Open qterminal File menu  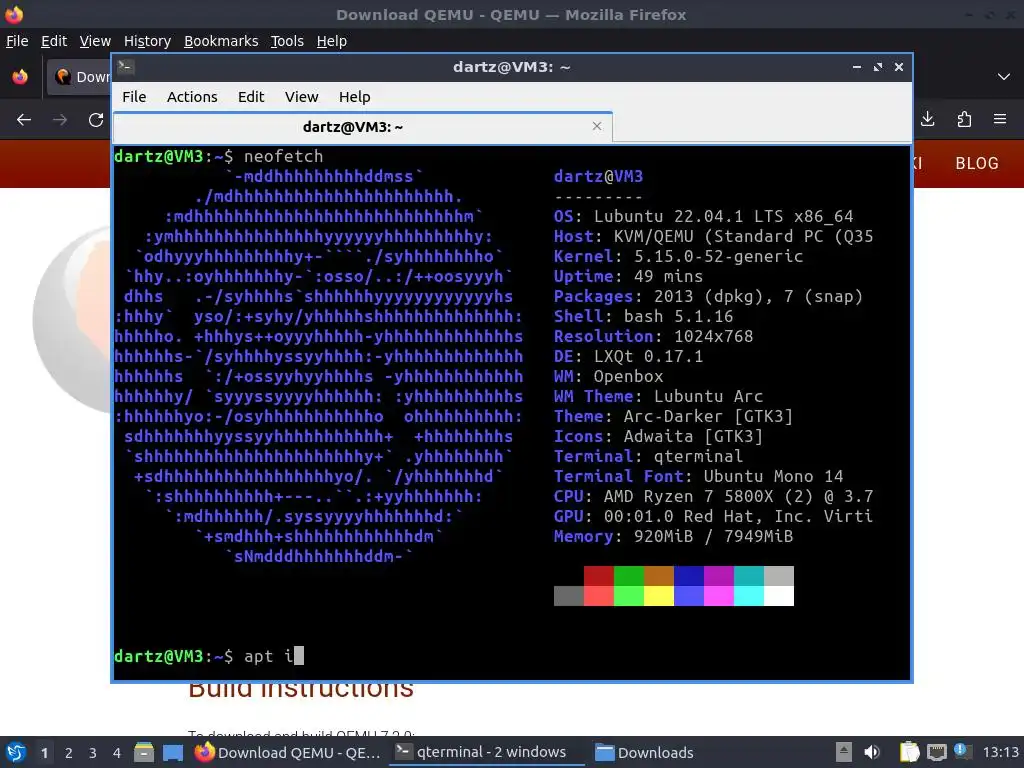click(x=134, y=97)
